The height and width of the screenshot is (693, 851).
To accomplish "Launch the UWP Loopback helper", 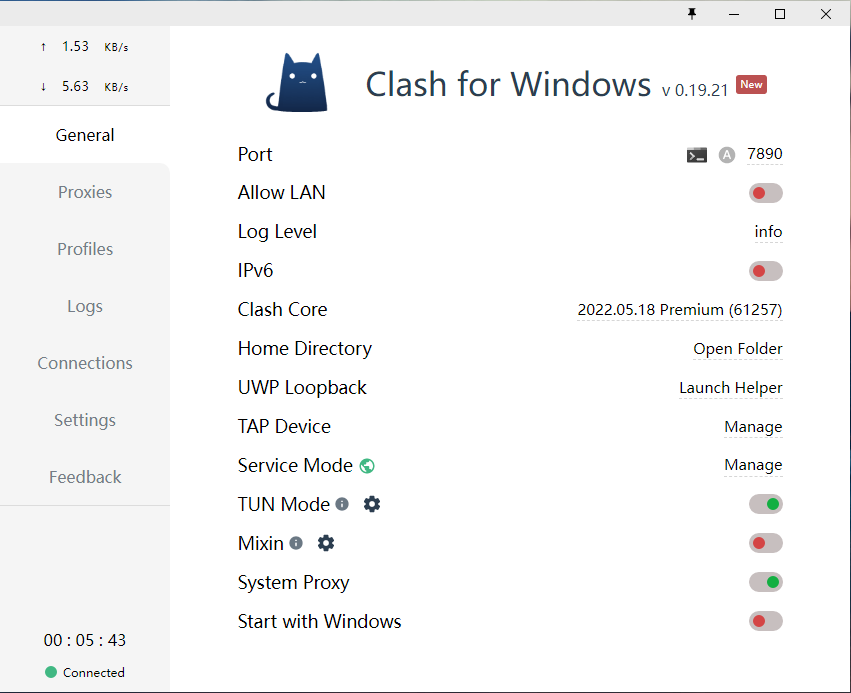I will tap(731, 388).
